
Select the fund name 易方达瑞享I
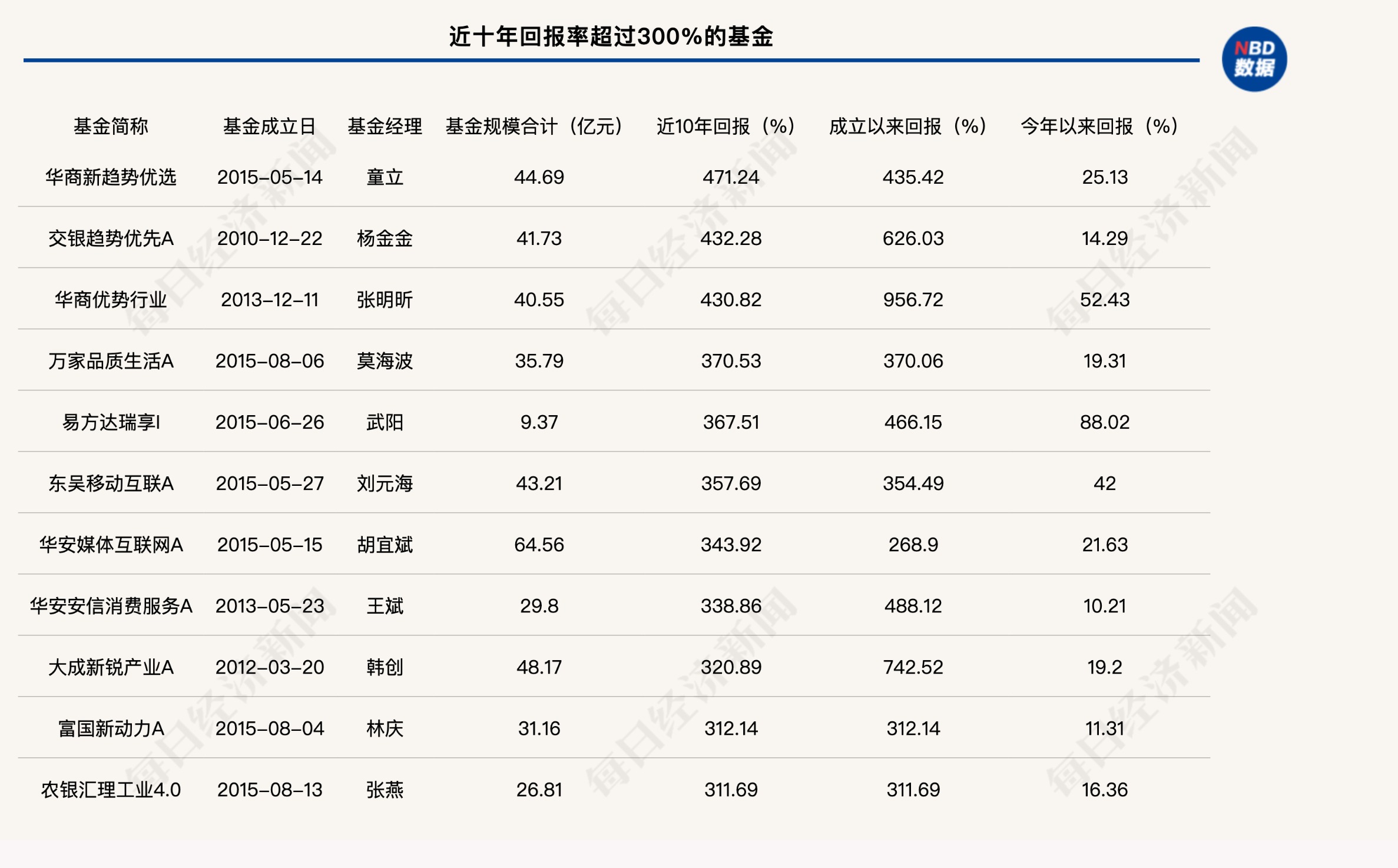click(111, 422)
